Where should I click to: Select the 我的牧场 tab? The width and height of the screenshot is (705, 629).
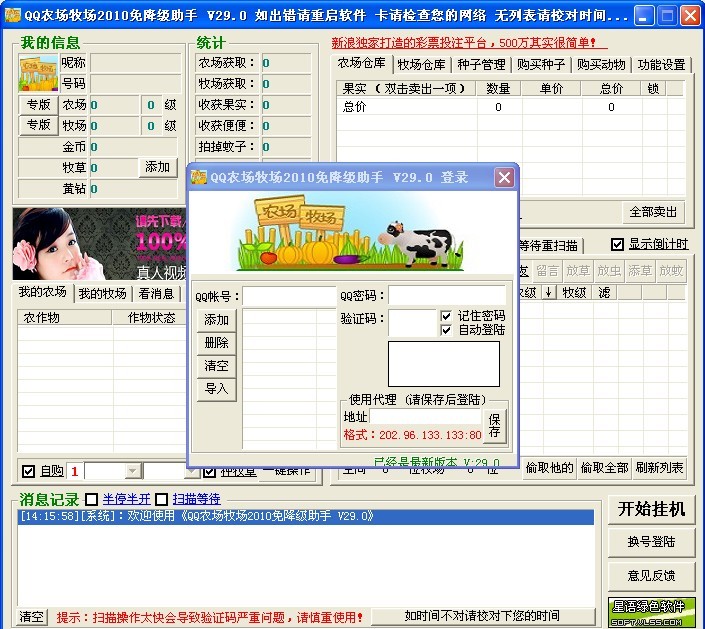tap(103, 294)
